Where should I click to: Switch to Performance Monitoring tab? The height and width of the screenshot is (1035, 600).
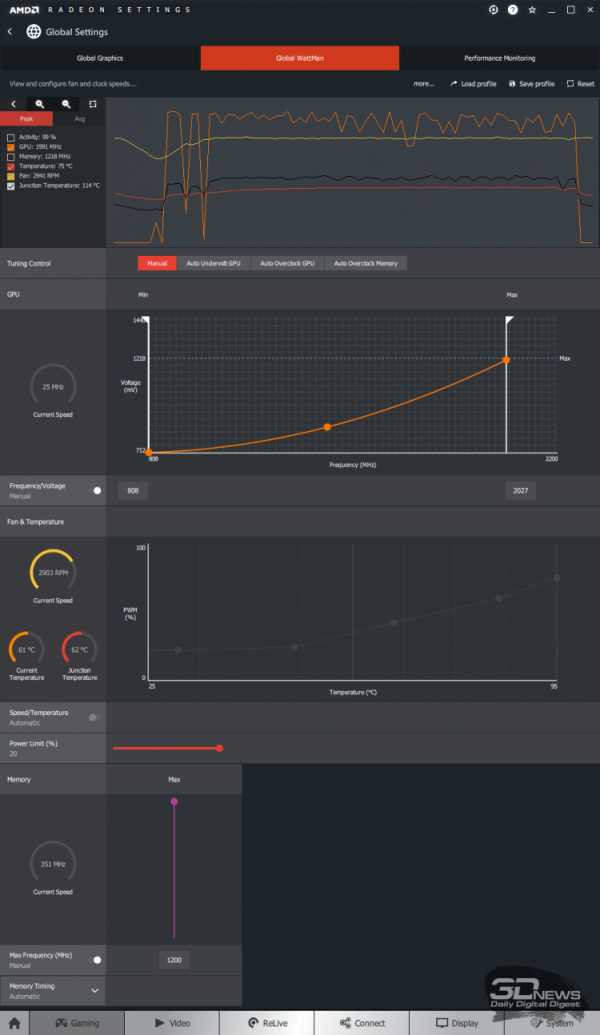tap(500, 58)
